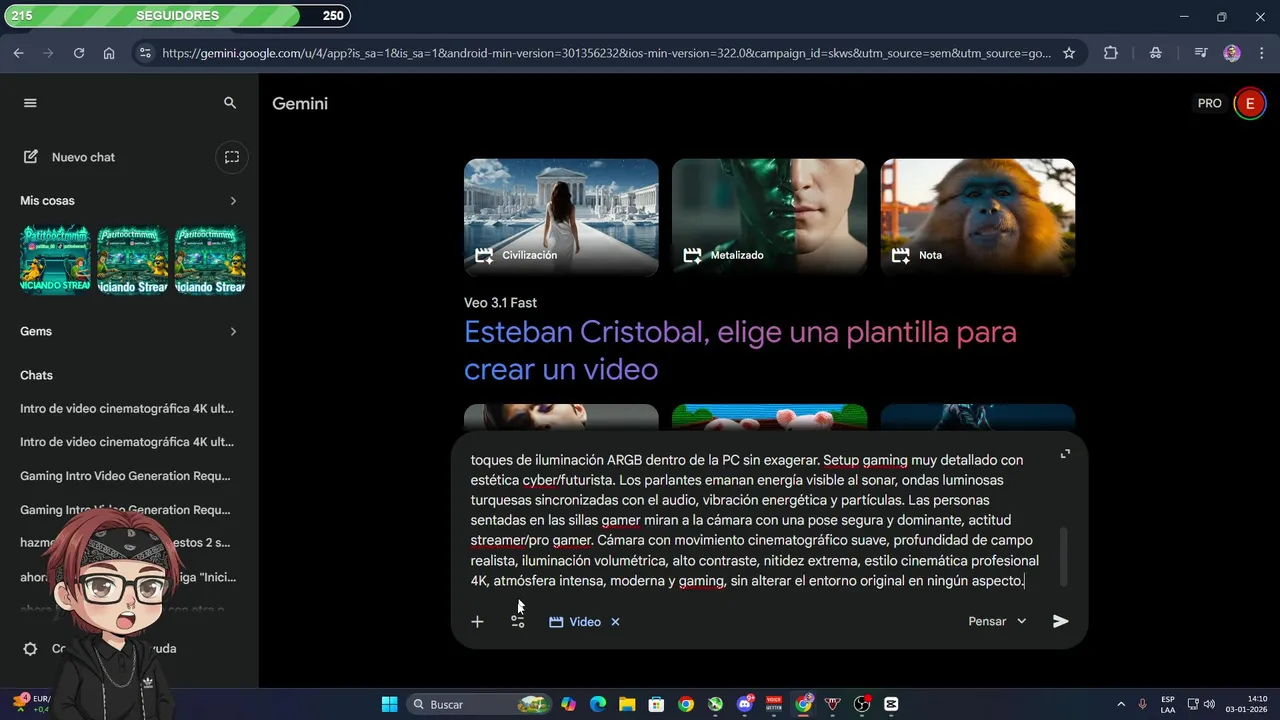Open Microsoft Store from the taskbar
The image size is (1280, 720).
click(656, 704)
